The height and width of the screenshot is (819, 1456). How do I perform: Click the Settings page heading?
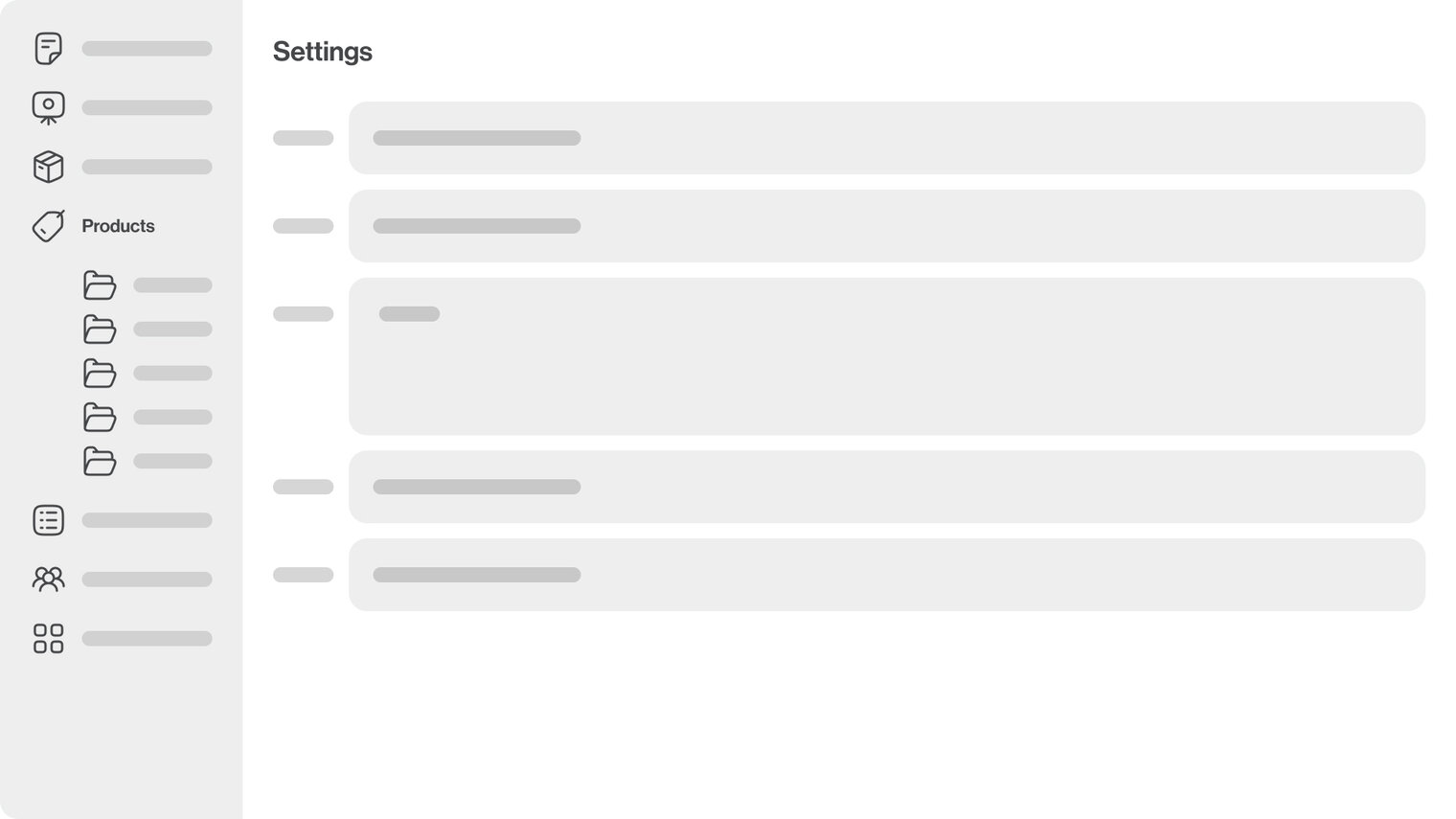(322, 52)
